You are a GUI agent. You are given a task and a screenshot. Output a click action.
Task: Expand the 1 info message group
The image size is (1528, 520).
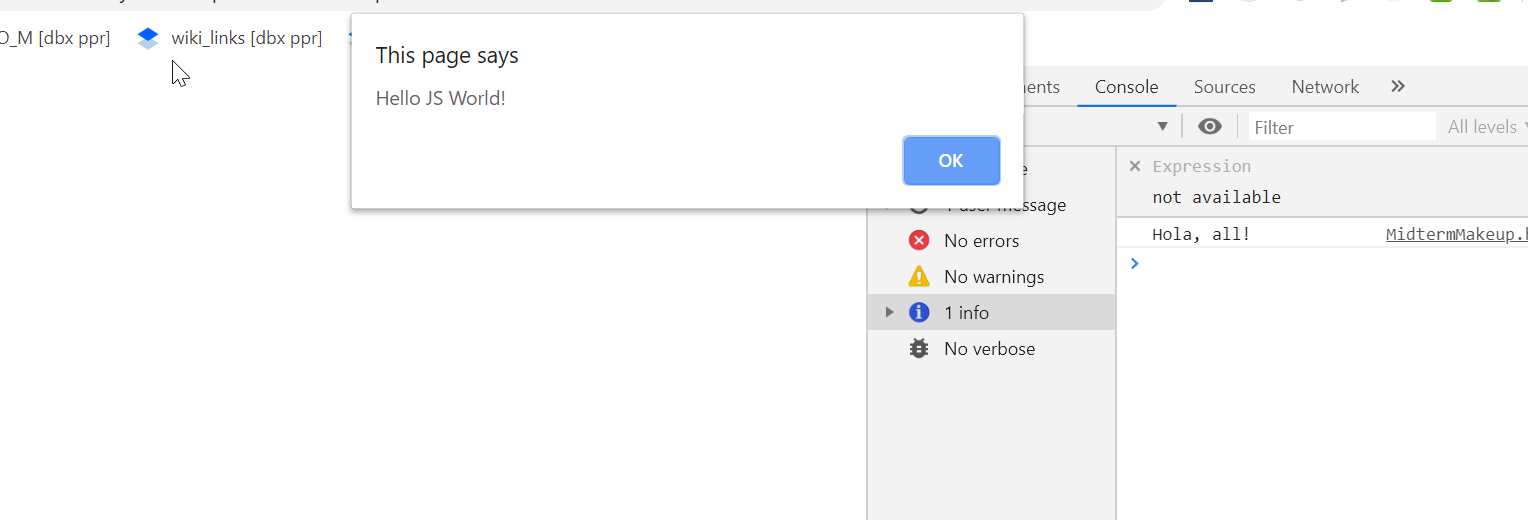(x=889, y=313)
